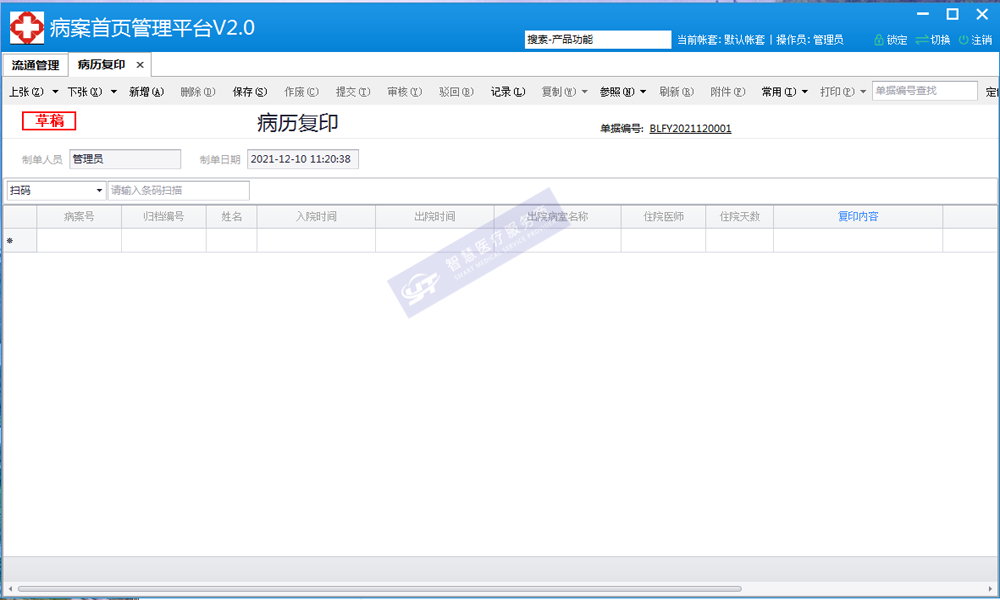The image size is (1000, 600).
Task: Open the 记录 toolbar item
Action: (x=507, y=92)
